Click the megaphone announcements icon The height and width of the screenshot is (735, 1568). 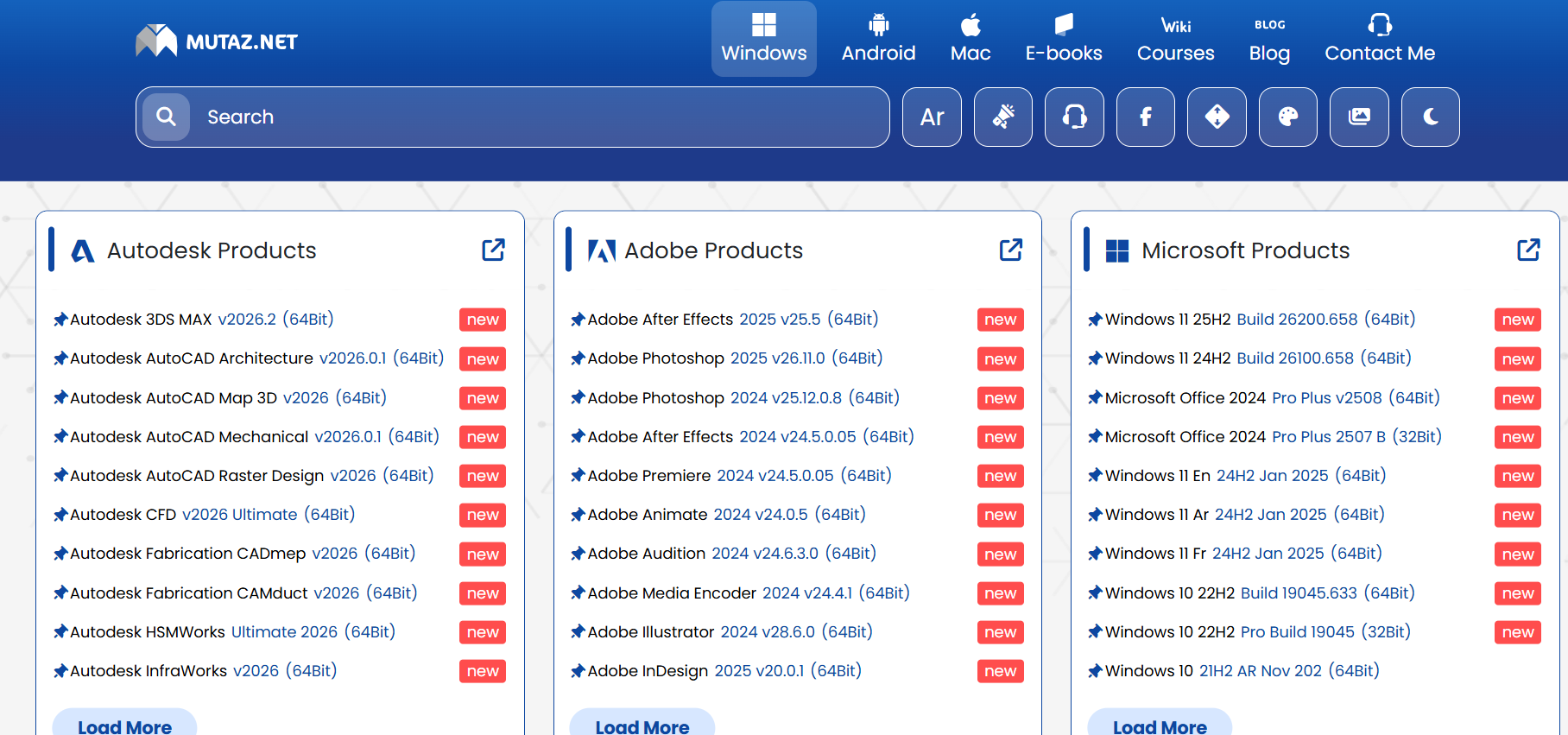[x=1002, y=117]
